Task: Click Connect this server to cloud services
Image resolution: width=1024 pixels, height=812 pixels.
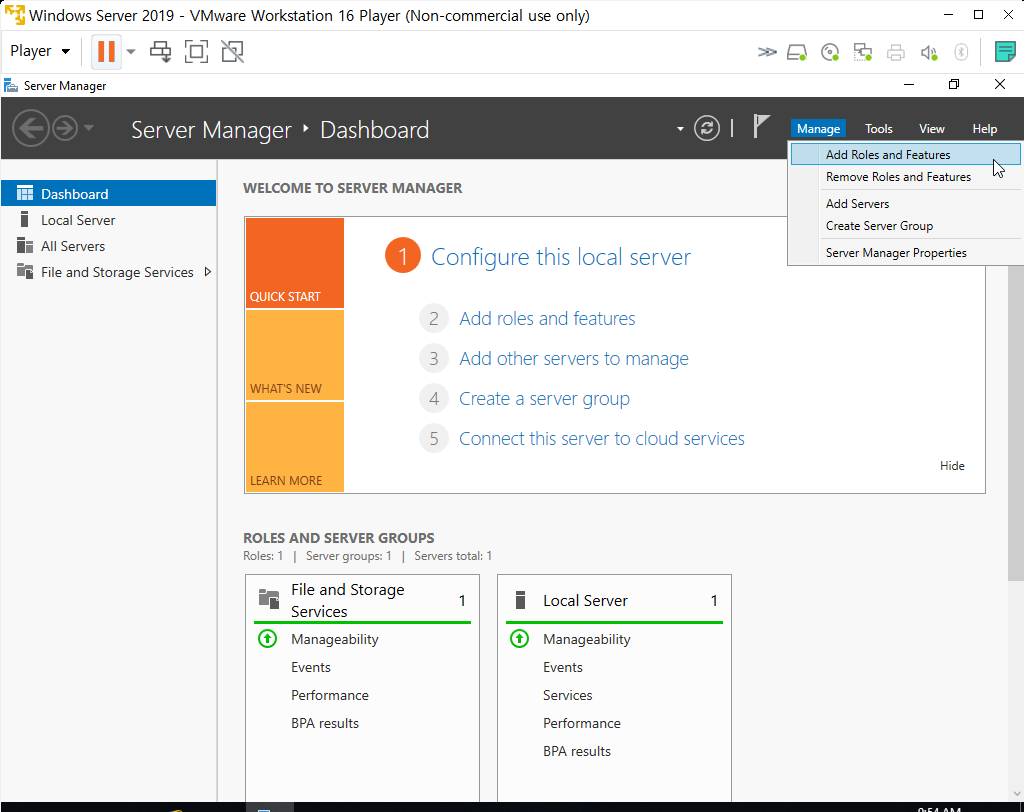Action: click(601, 438)
